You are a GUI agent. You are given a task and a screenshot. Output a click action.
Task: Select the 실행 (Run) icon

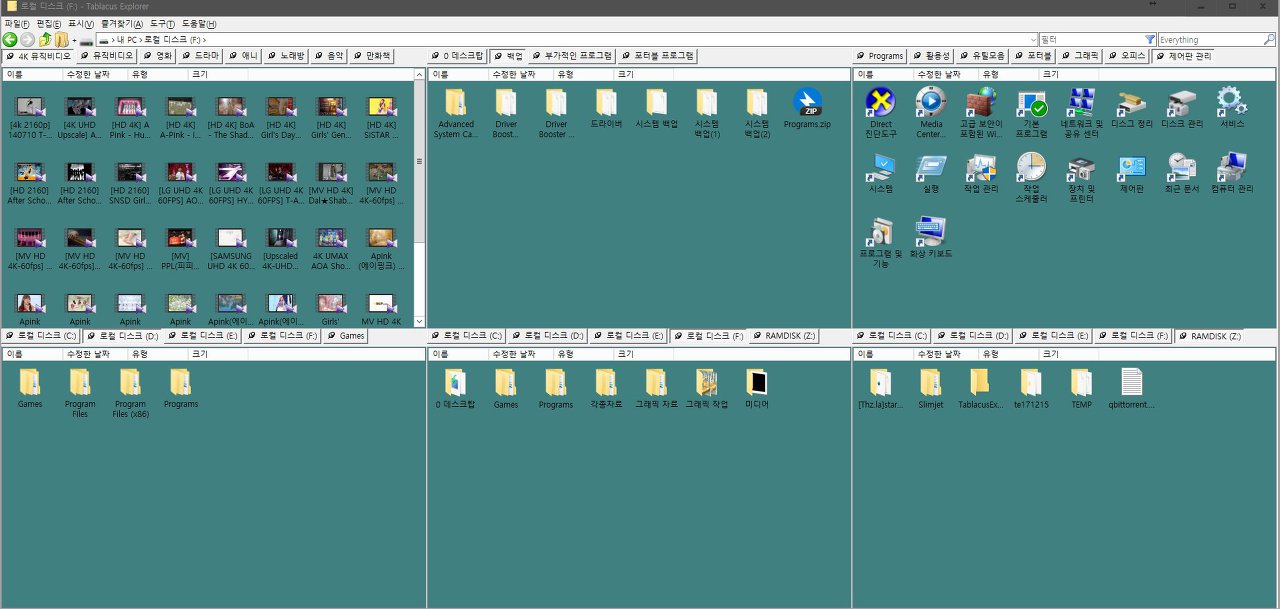[x=931, y=167]
